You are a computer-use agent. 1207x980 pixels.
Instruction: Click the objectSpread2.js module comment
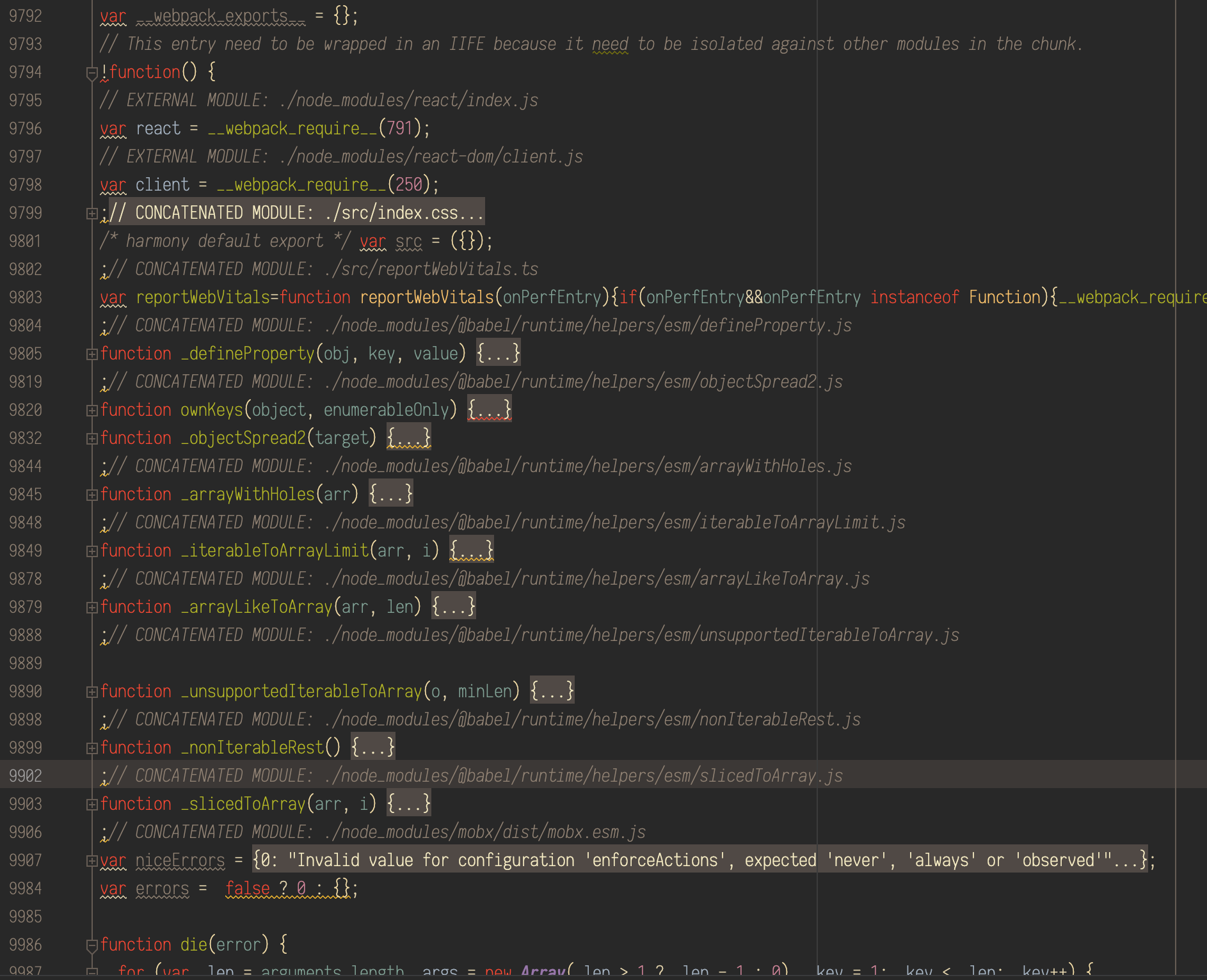point(476,382)
